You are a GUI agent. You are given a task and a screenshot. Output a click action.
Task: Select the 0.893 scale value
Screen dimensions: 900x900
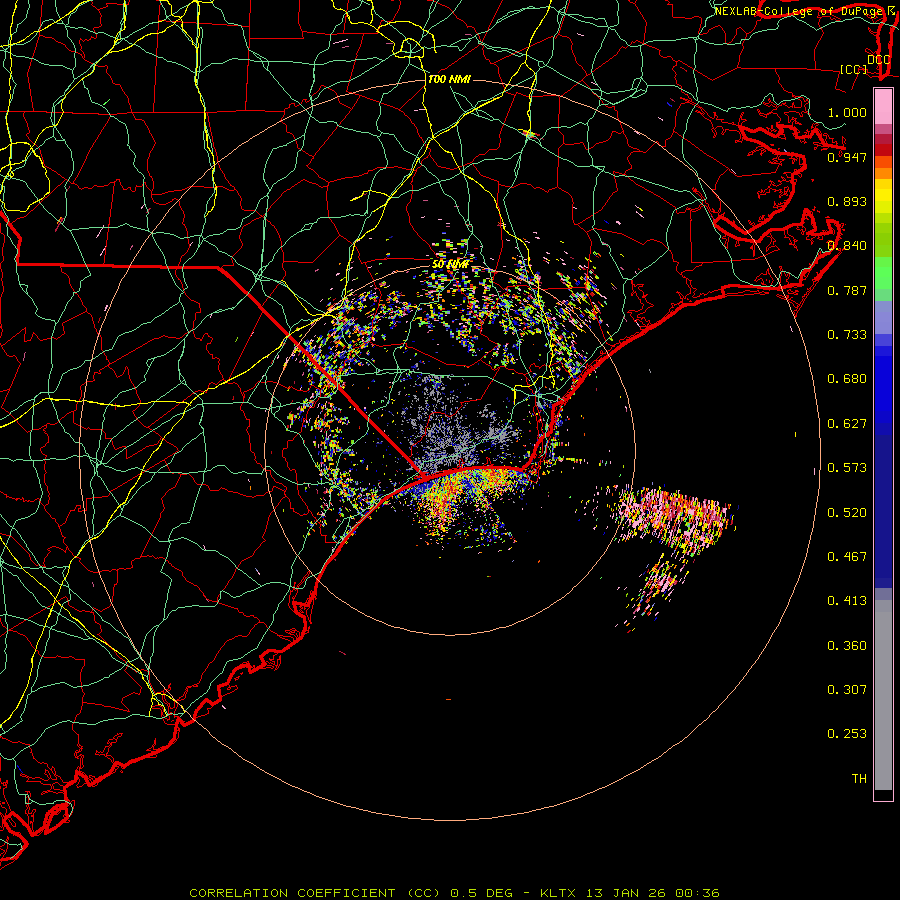(x=847, y=201)
